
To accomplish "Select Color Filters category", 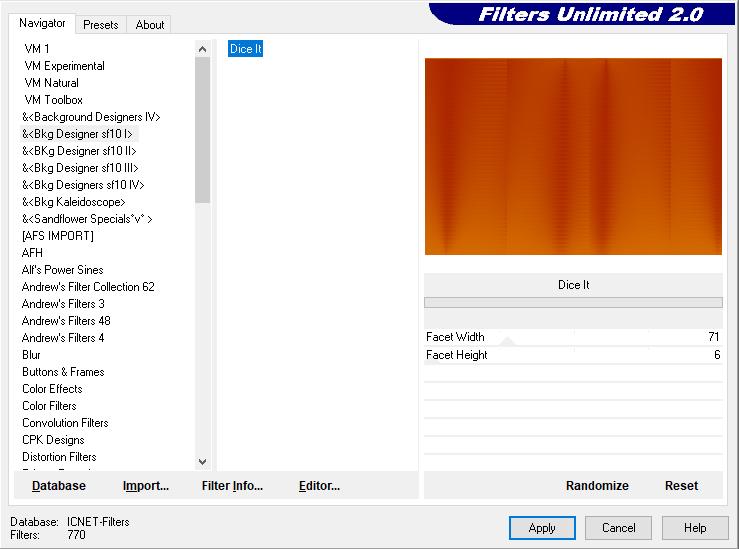I will coord(49,405).
